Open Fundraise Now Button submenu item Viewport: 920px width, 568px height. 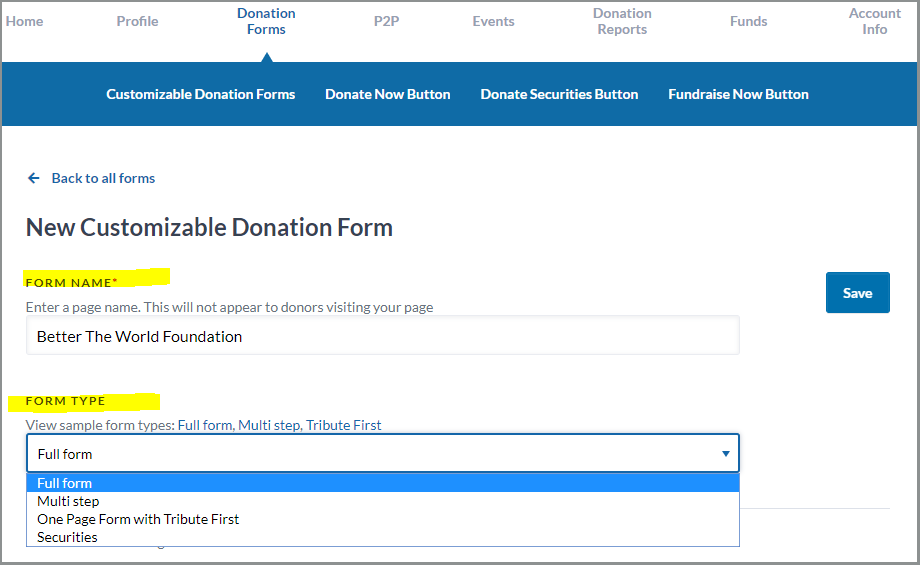pyautogui.click(x=738, y=94)
